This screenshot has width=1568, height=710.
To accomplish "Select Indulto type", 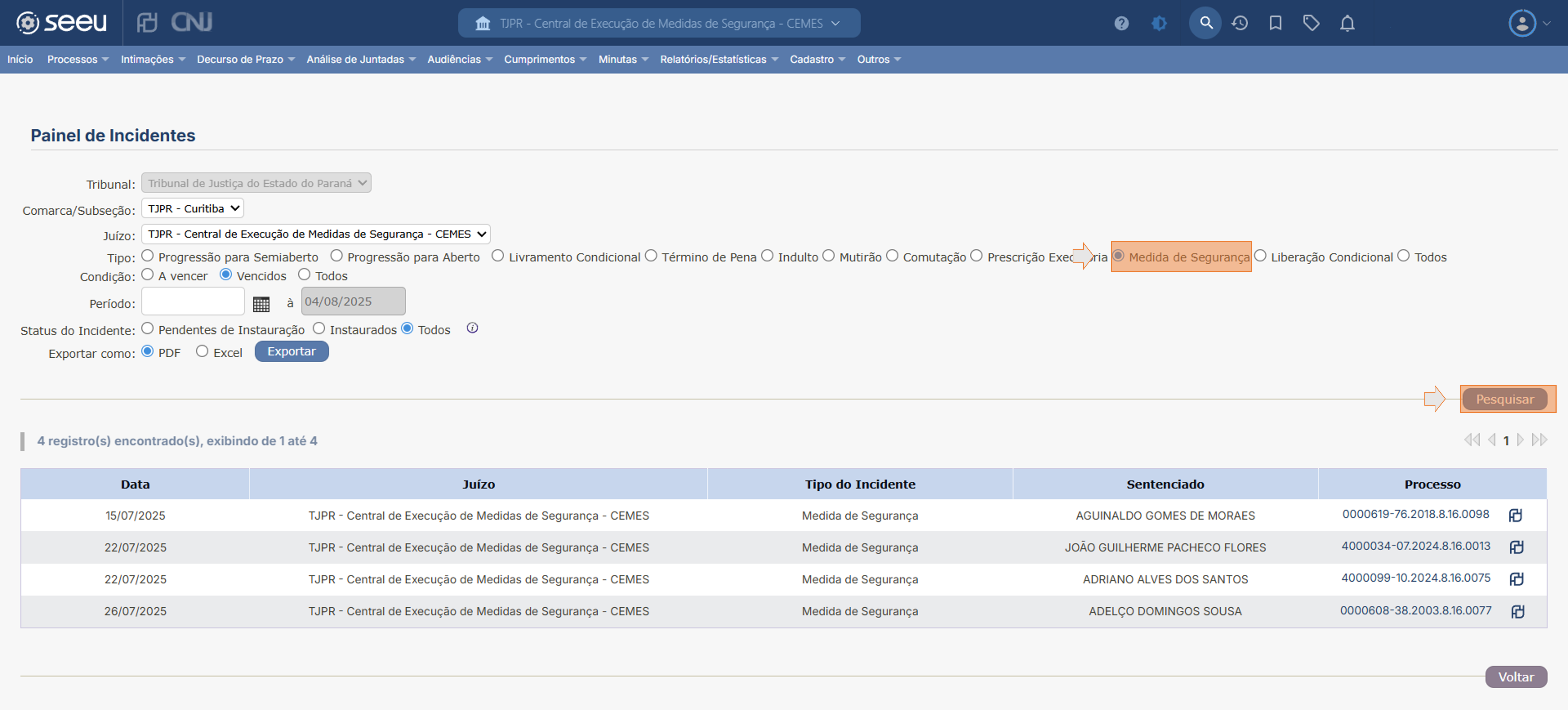I will coord(767,256).
